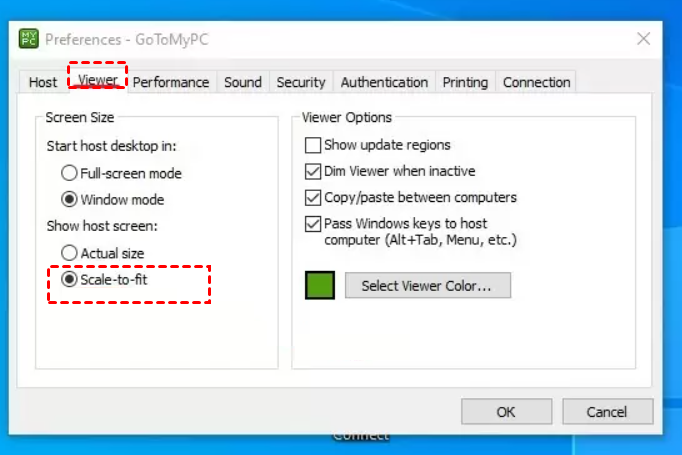This screenshot has width=682, height=455.
Task: Select the Viewer tab
Action: pos(97,81)
